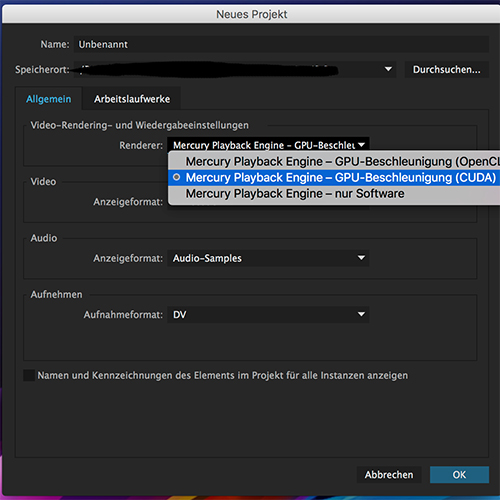
Task: Click the Aufnehmen section label
Action: [56, 295]
